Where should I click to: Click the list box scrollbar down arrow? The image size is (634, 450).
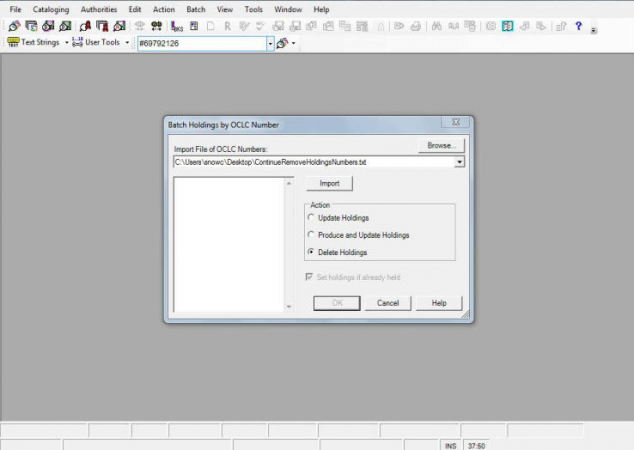pos(289,306)
